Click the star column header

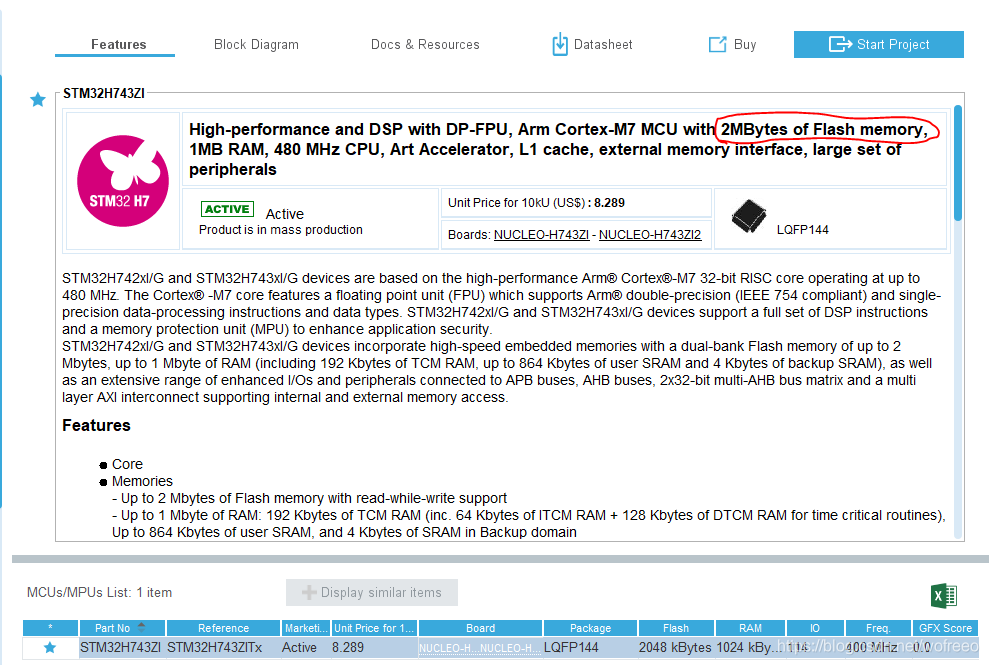tap(50, 628)
